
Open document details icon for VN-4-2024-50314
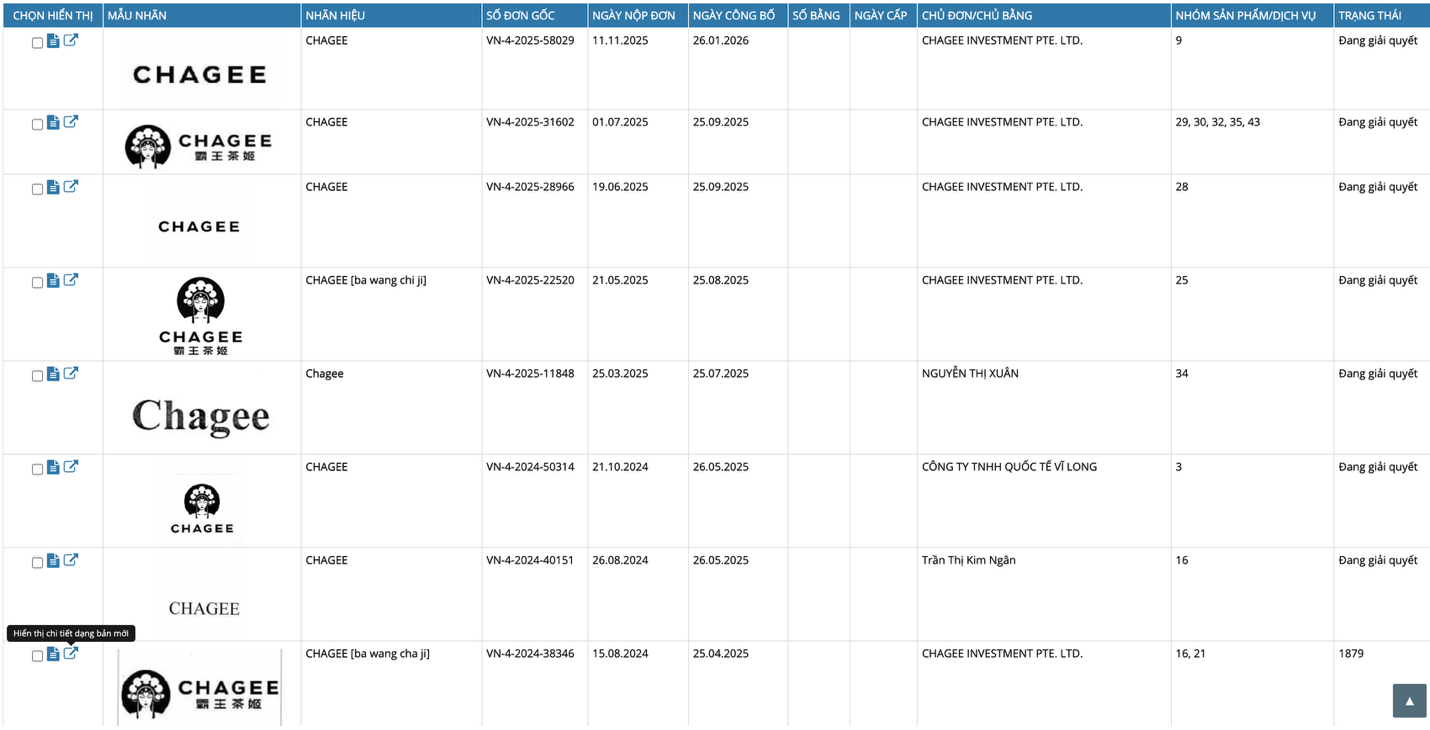coord(53,467)
